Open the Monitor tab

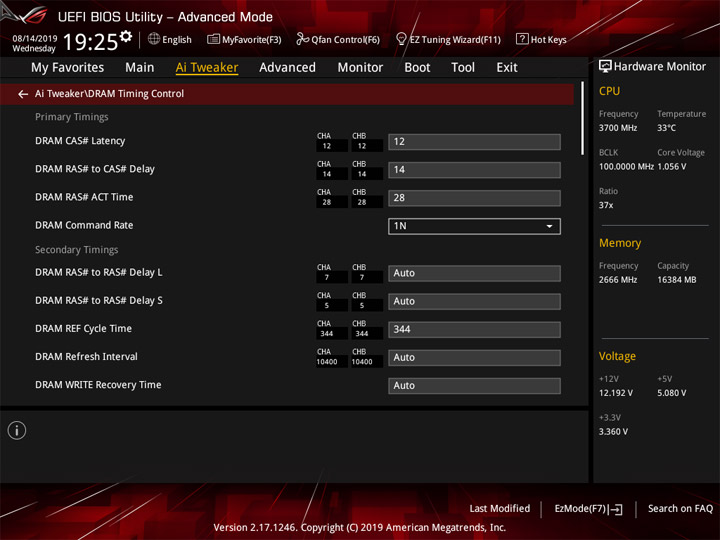[x=360, y=68]
